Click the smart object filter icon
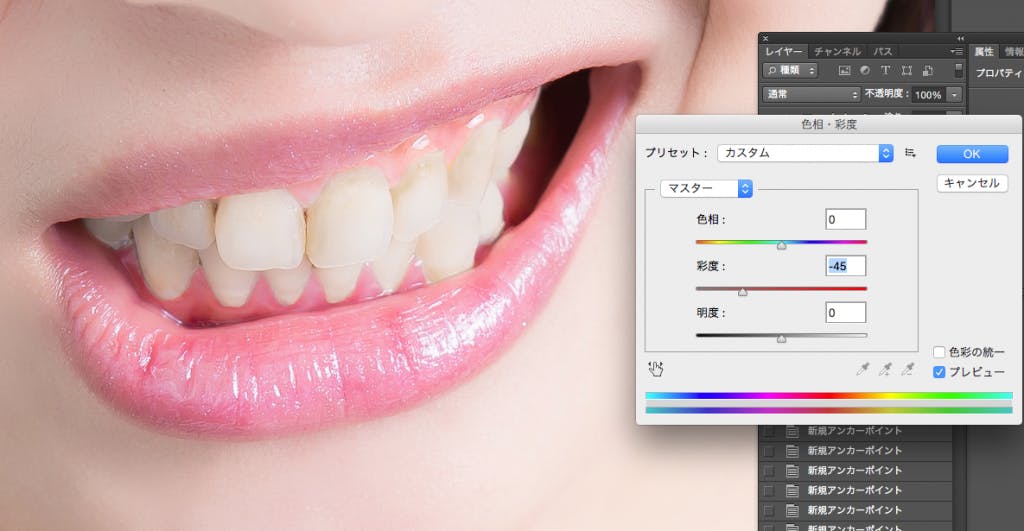 tap(927, 71)
